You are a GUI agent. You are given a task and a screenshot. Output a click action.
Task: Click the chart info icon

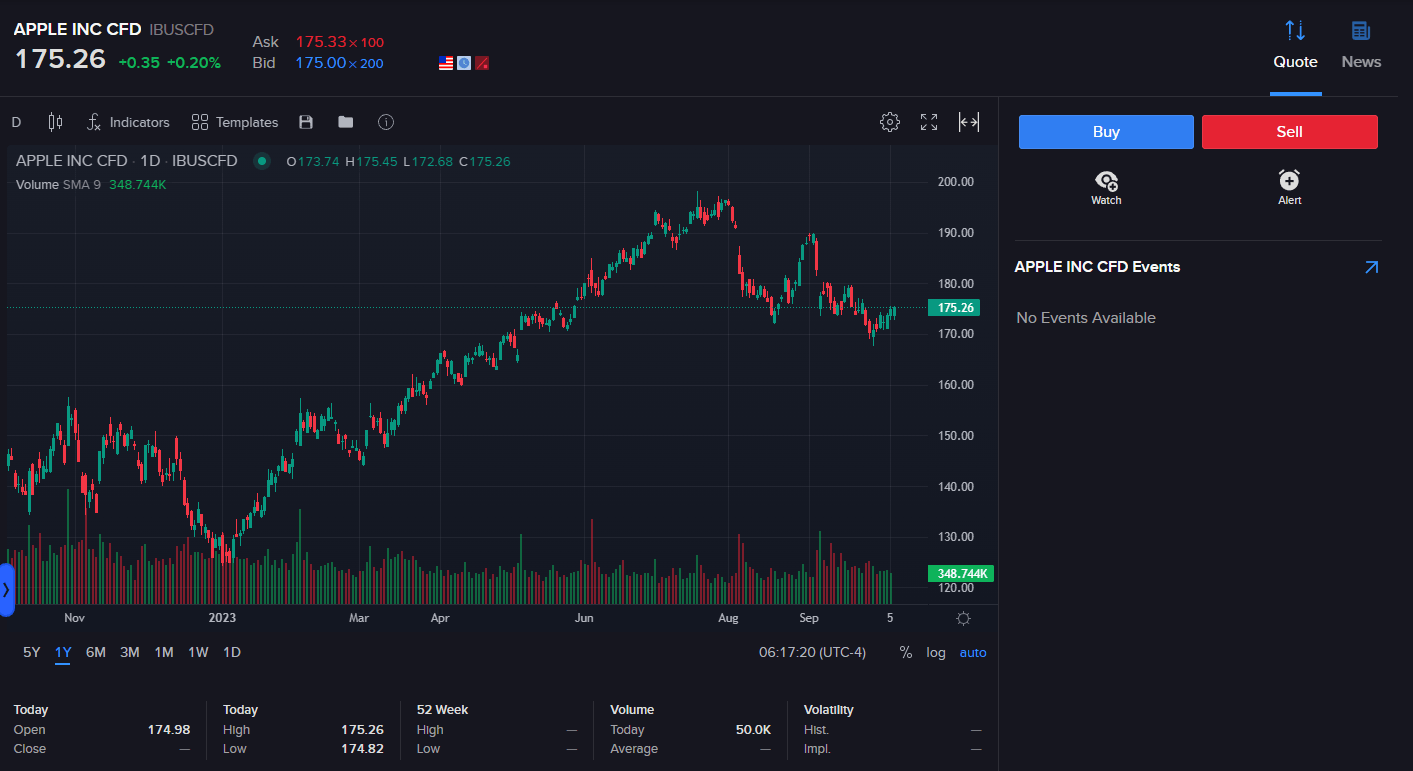click(x=386, y=122)
